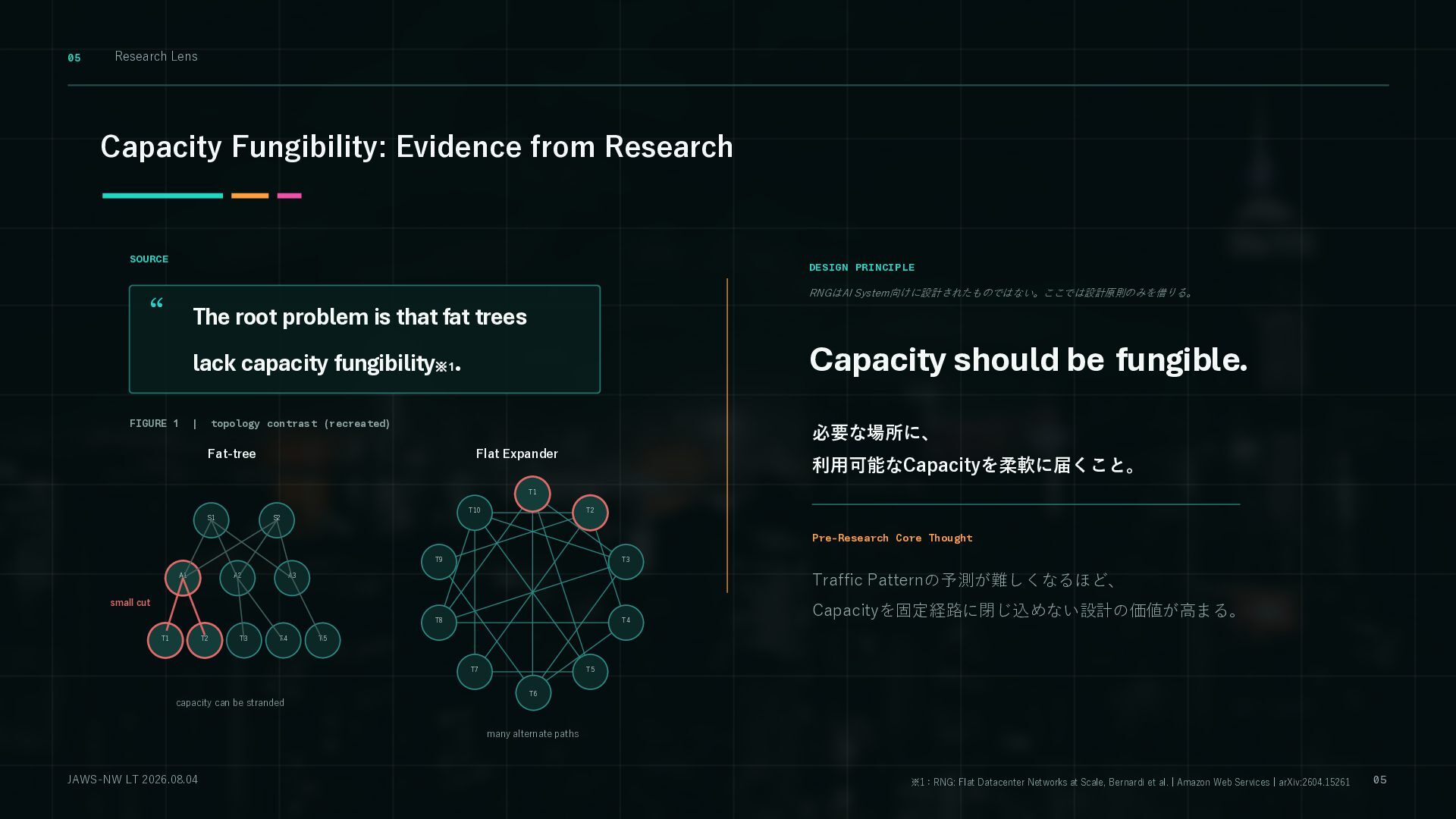The image size is (1456, 819).
Task: Select the T7 node in the Flat Expander
Action: 475,672
